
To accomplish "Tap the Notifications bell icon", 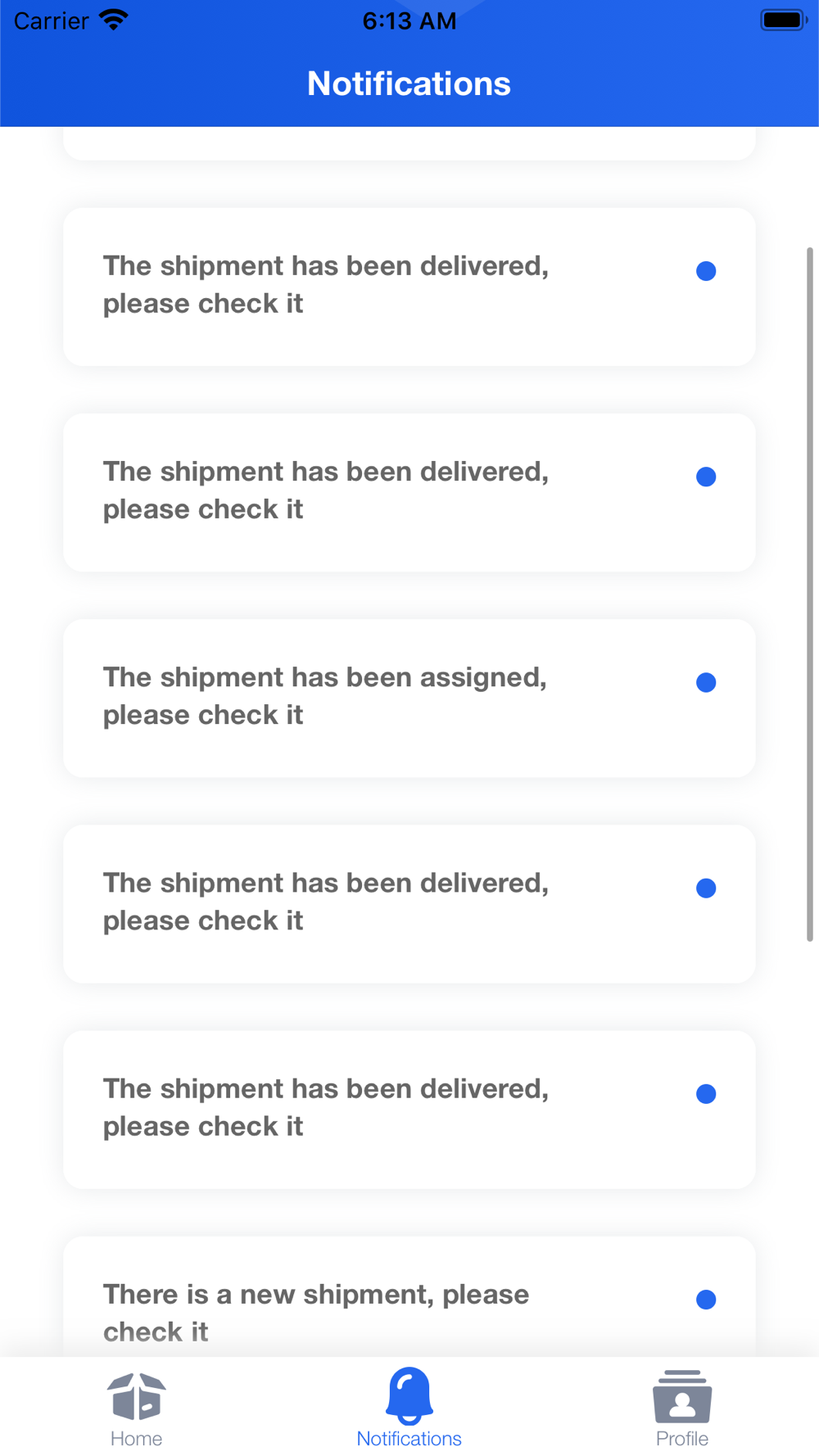I will click(x=409, y=1395).
